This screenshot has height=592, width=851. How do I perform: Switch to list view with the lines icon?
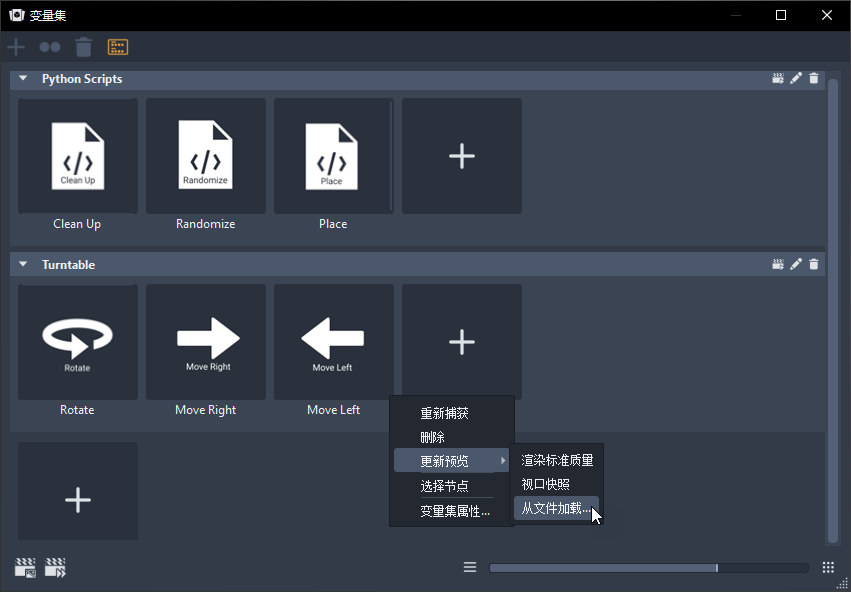tap(469, 567)
